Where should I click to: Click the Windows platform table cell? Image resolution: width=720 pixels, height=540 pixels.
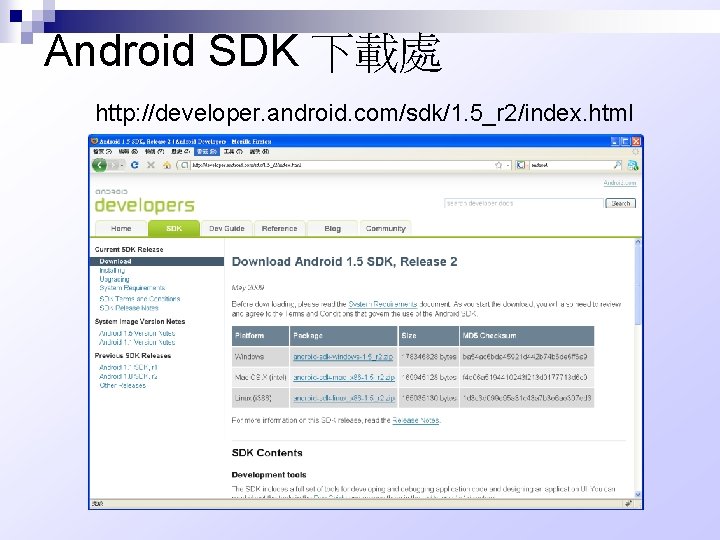tap(260, 357)
